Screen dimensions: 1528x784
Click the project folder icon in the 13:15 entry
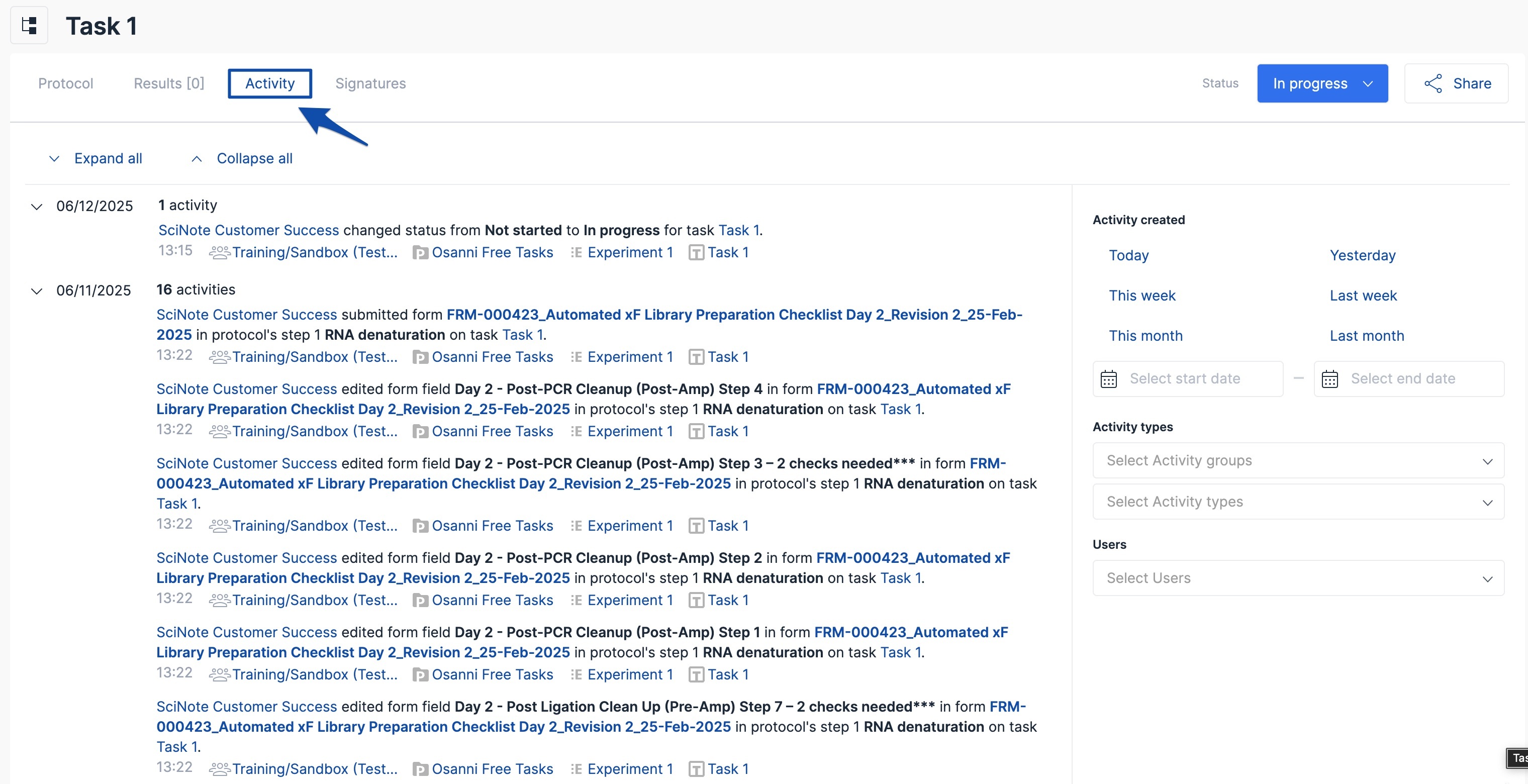click(x=420, y=253)
